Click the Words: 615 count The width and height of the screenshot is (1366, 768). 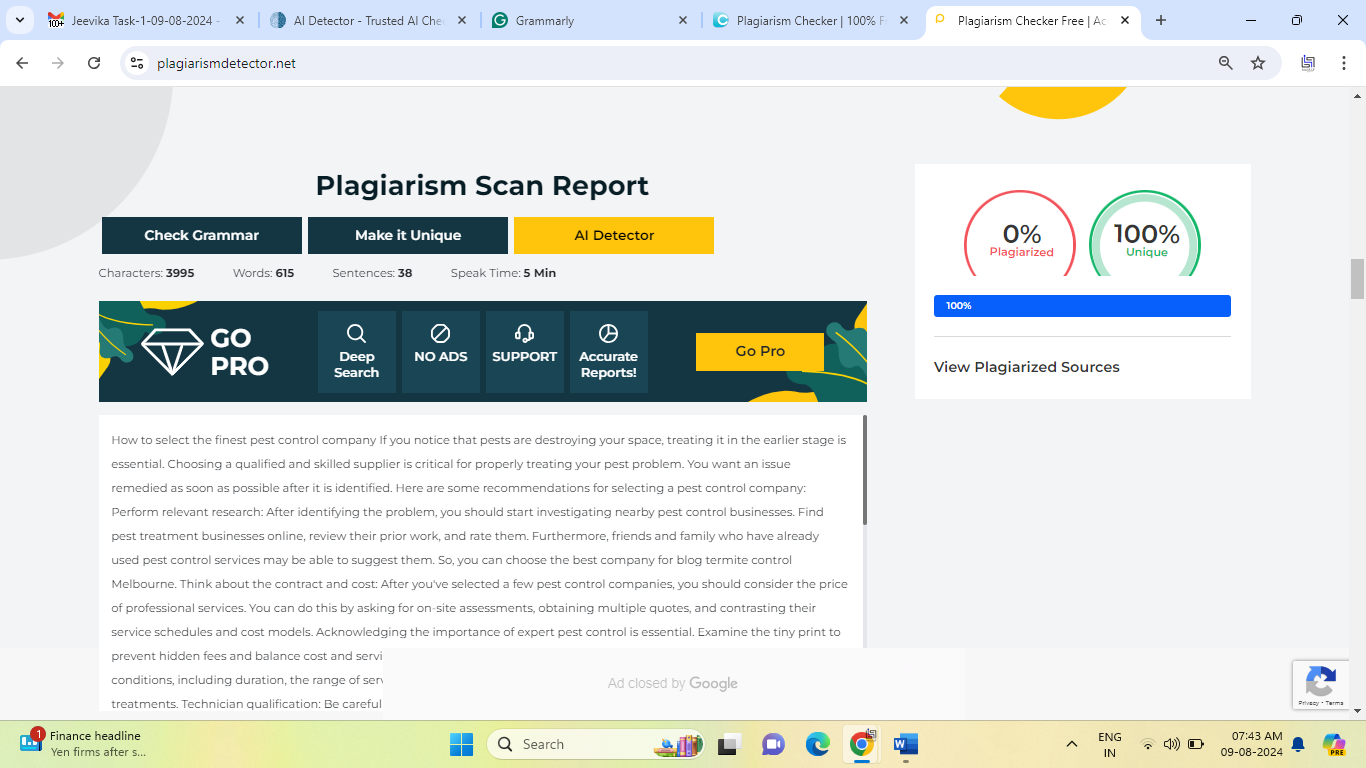coord(263,273)
